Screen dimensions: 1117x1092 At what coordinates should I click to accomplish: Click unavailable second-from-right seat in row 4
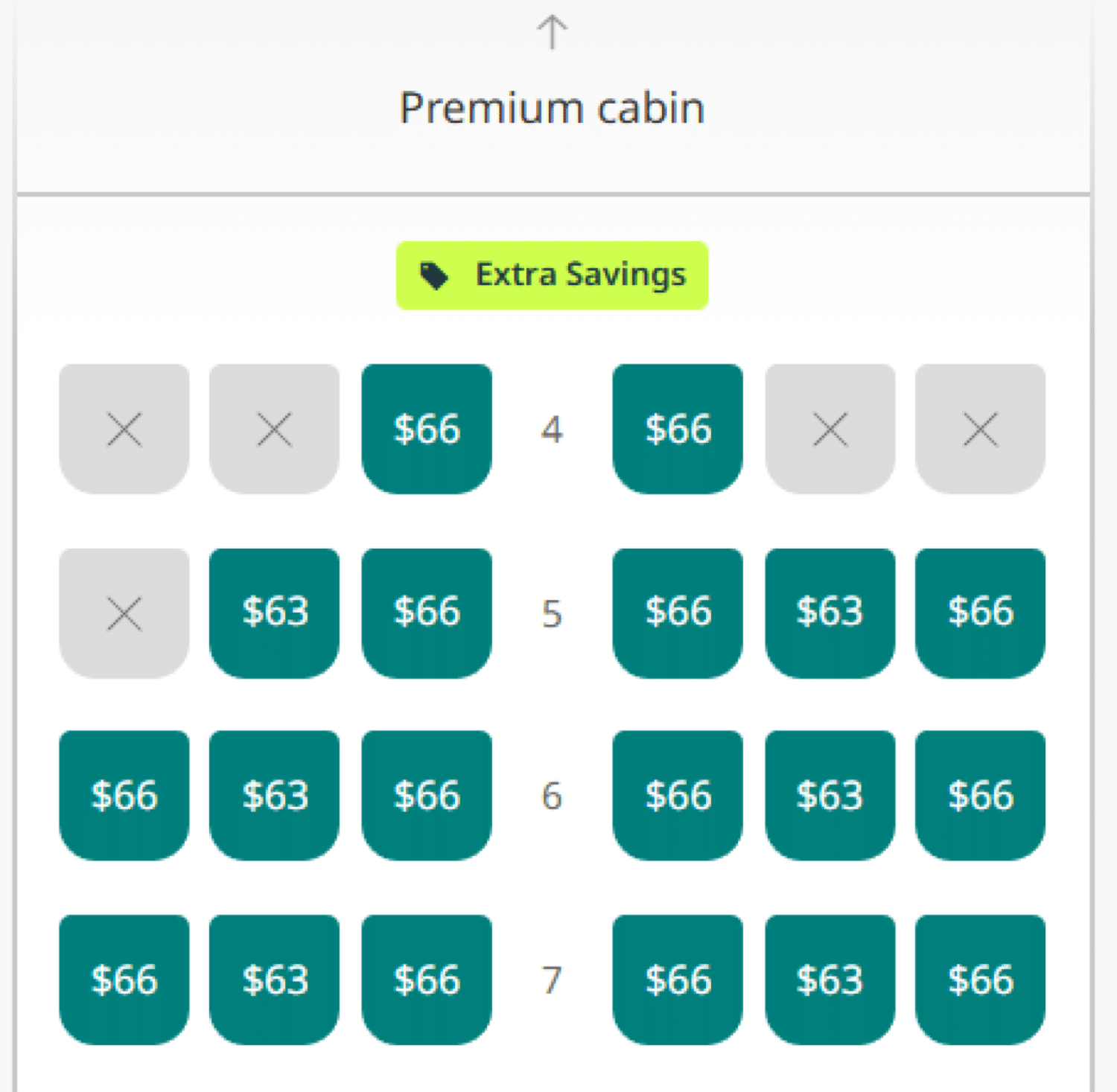[830, 429]
